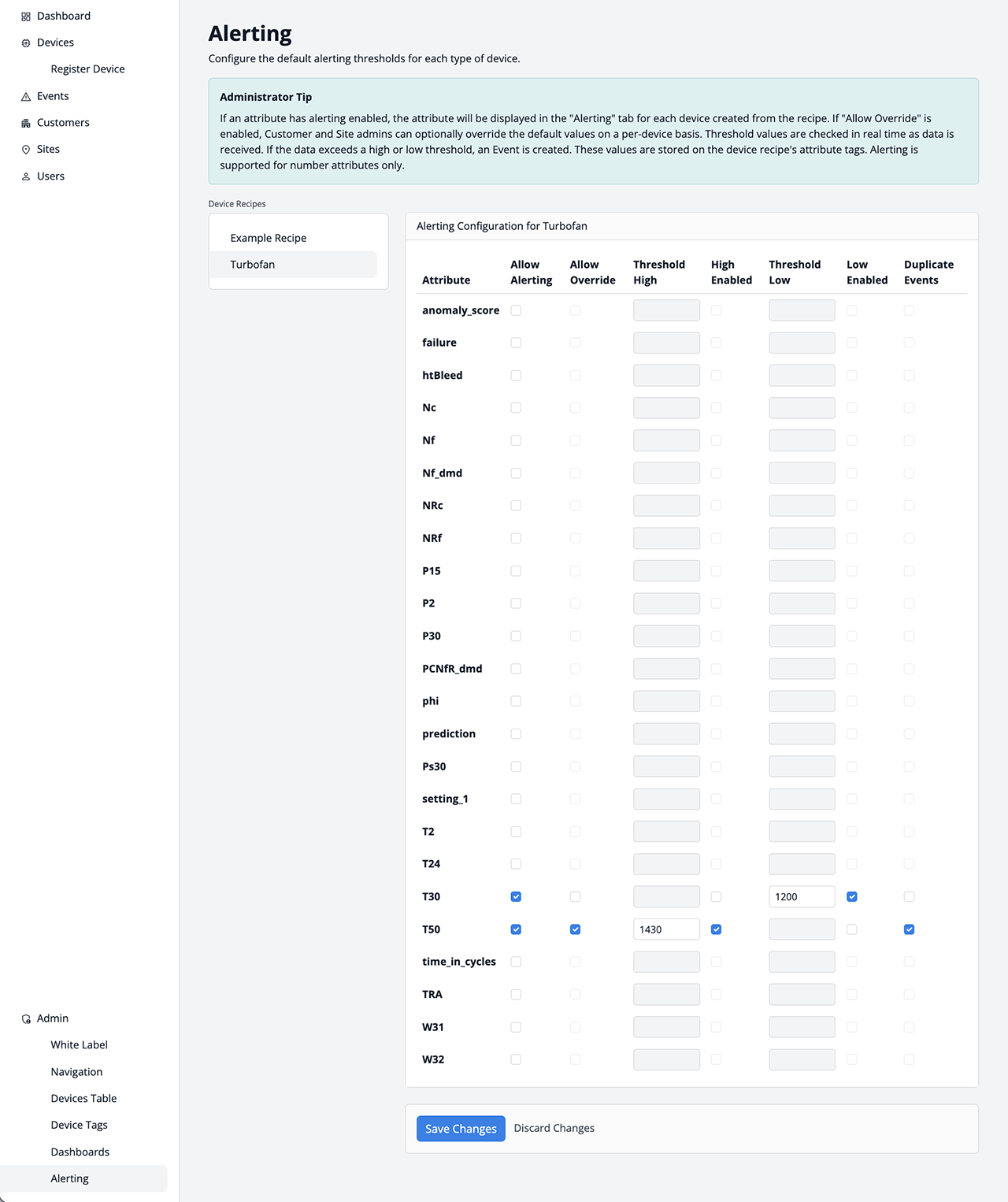The image size is (1008, 1202).
Task: Open the Register Device page
Action: [x=87, y=69]
